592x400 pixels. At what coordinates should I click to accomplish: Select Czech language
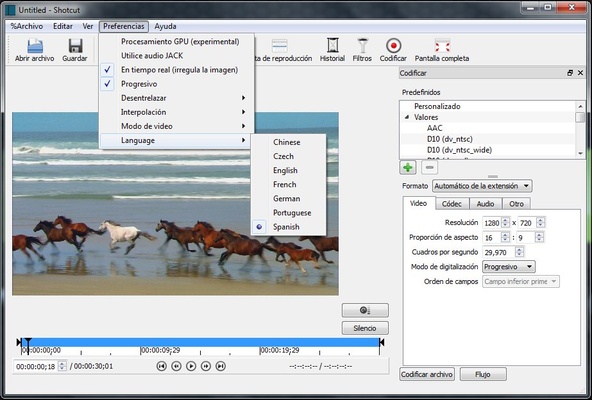pos(288,156)
